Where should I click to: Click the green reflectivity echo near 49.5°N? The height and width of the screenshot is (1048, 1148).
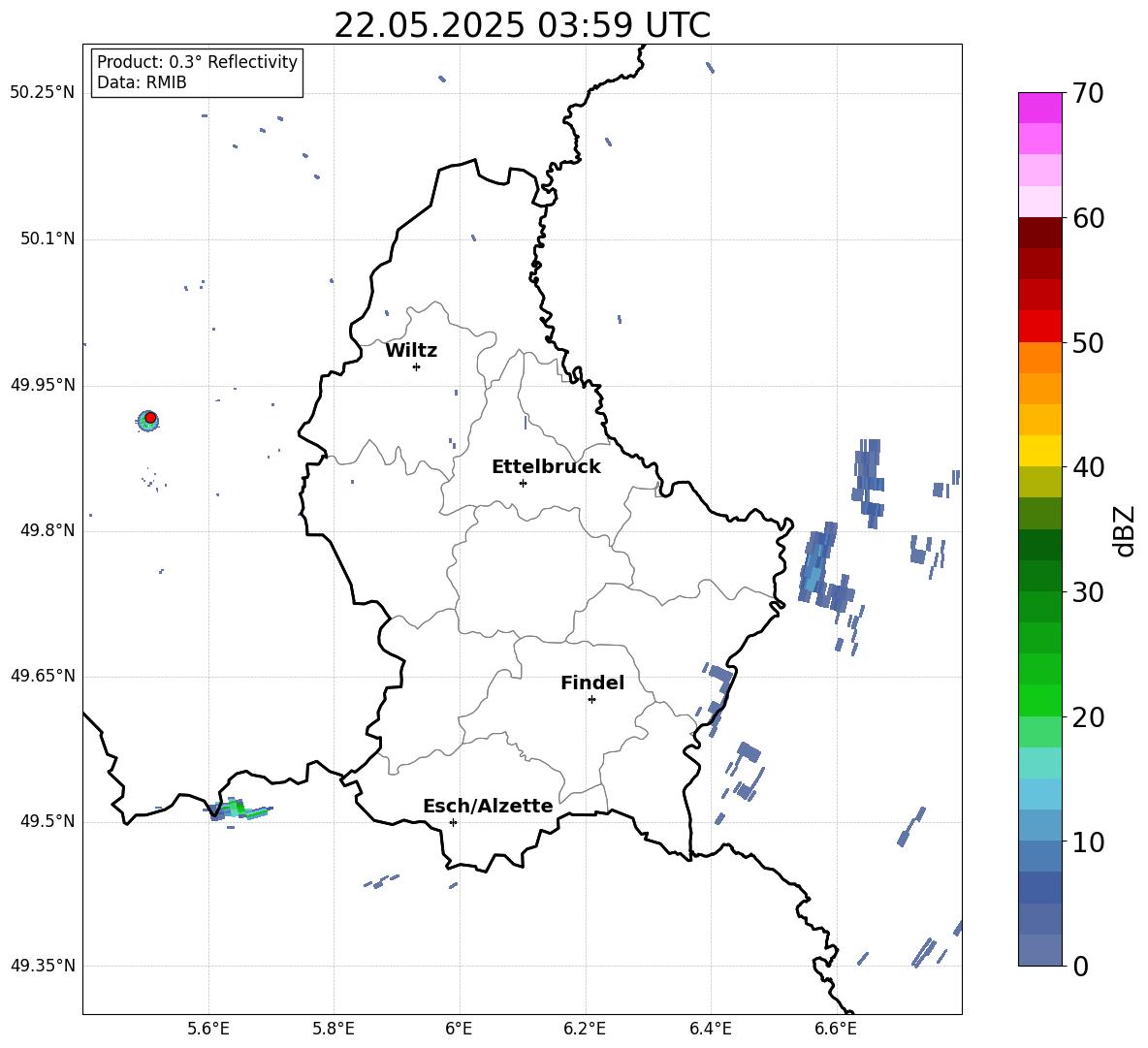[x=237, y=809]
